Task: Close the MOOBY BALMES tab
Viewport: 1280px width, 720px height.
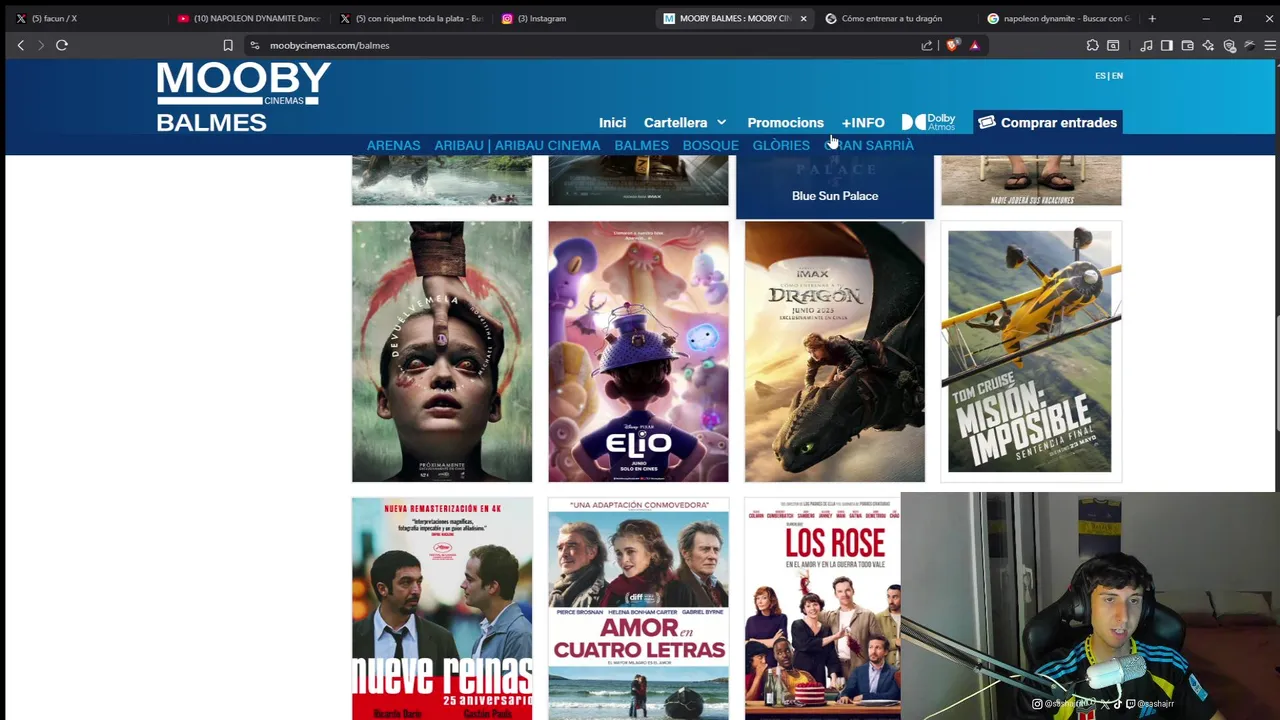Action: 803,18
